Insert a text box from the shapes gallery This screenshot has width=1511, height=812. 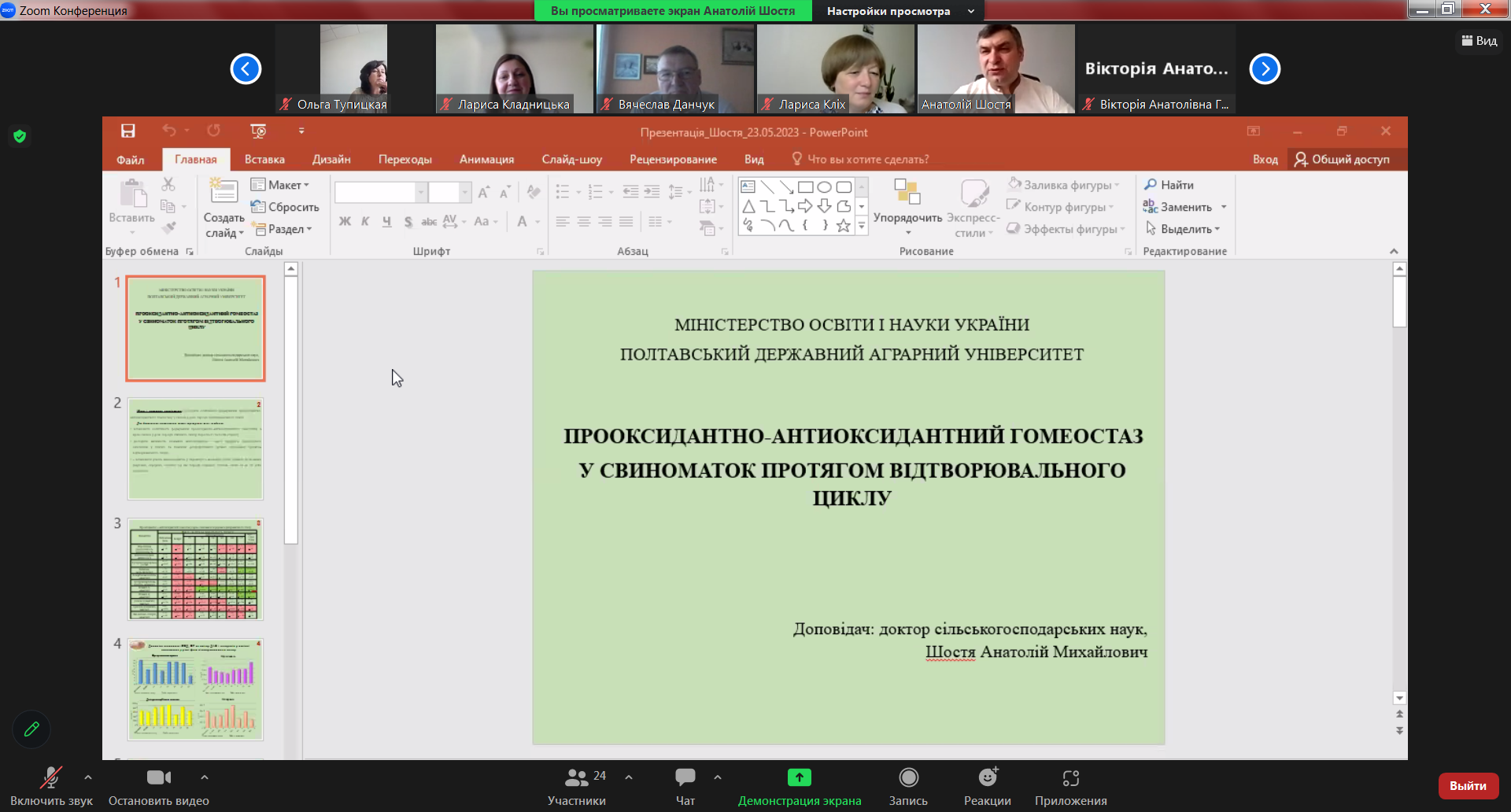(x=748, y=186)
